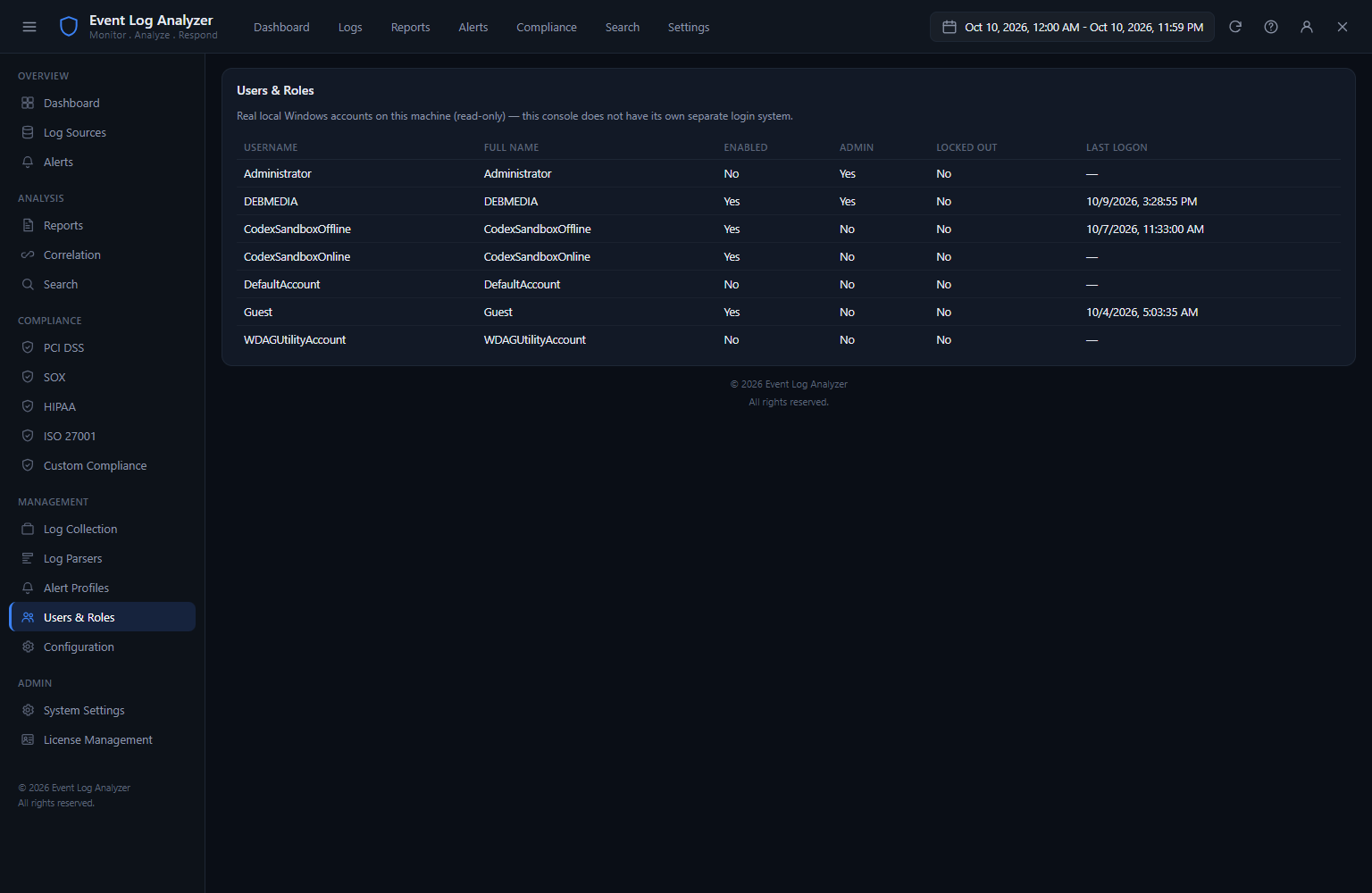Open the user profile icon
The image size is (1372, 893).
[1307, 27]
